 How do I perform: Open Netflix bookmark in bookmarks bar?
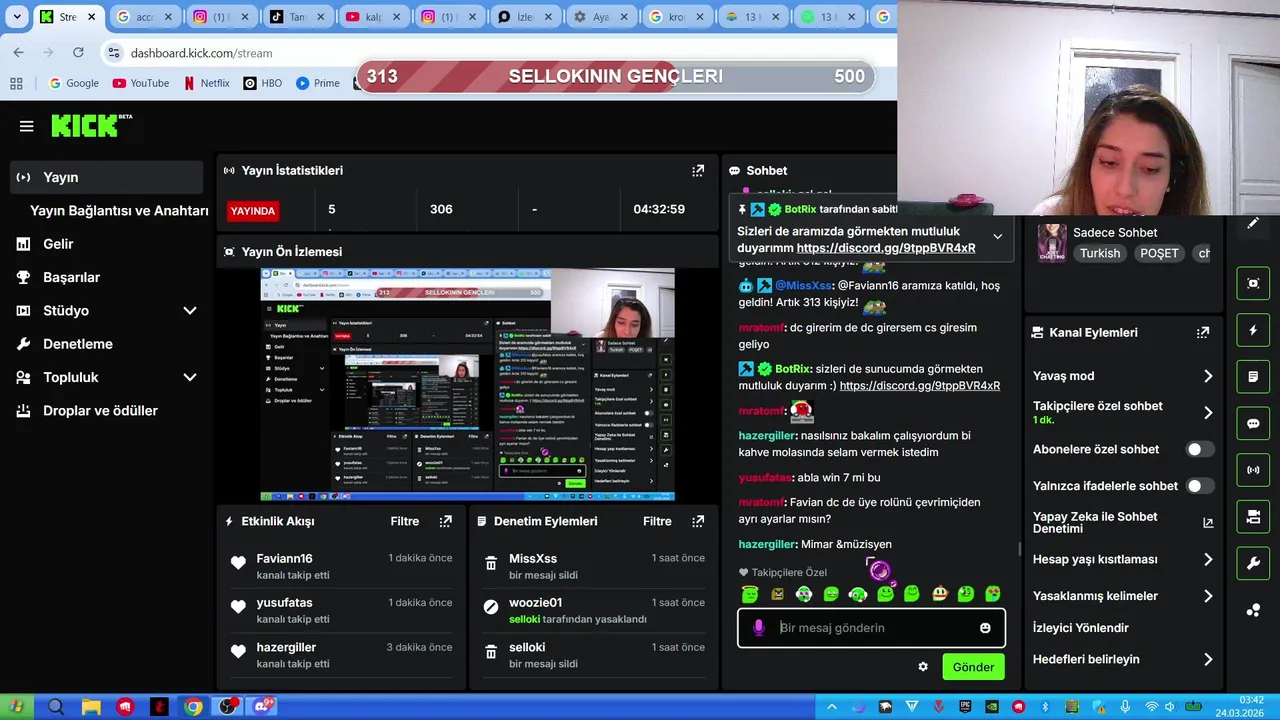tap(206, 83)
